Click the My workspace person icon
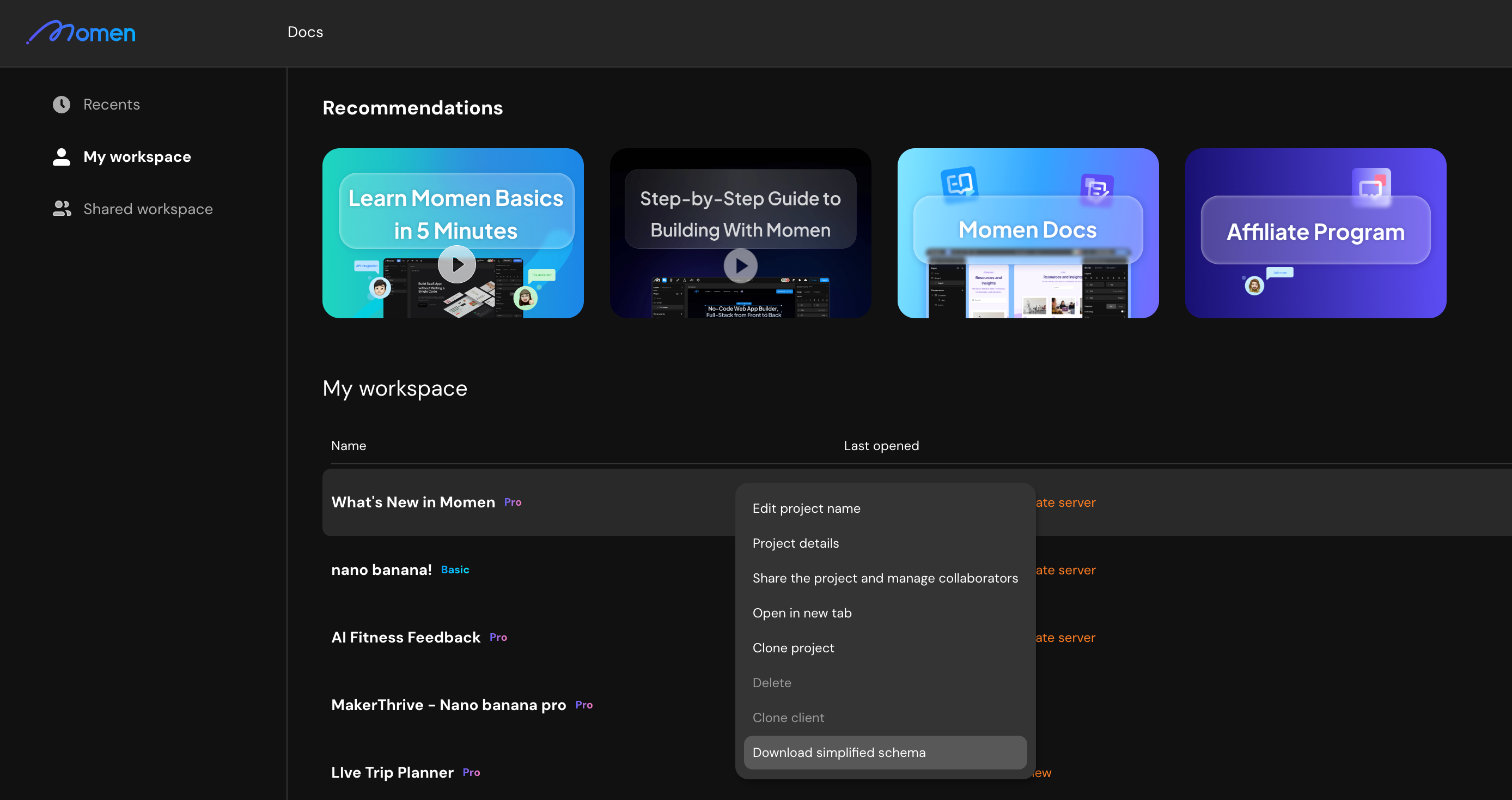Screen dimensions: 1512x800 (x=61, y=157)
